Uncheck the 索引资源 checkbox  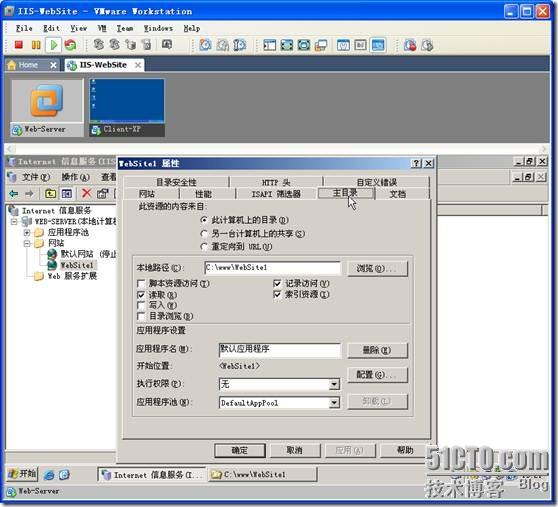(277, 294)
